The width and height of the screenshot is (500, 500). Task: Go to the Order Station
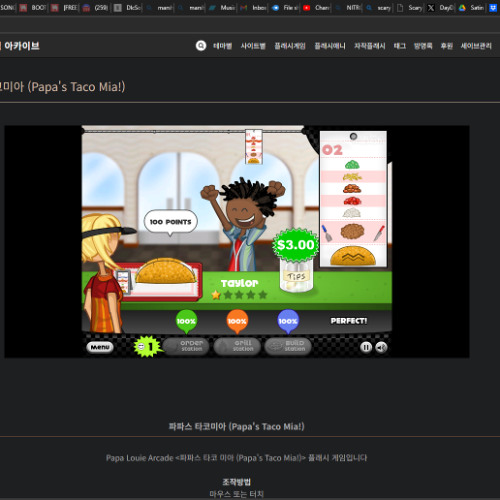point(186,346)
